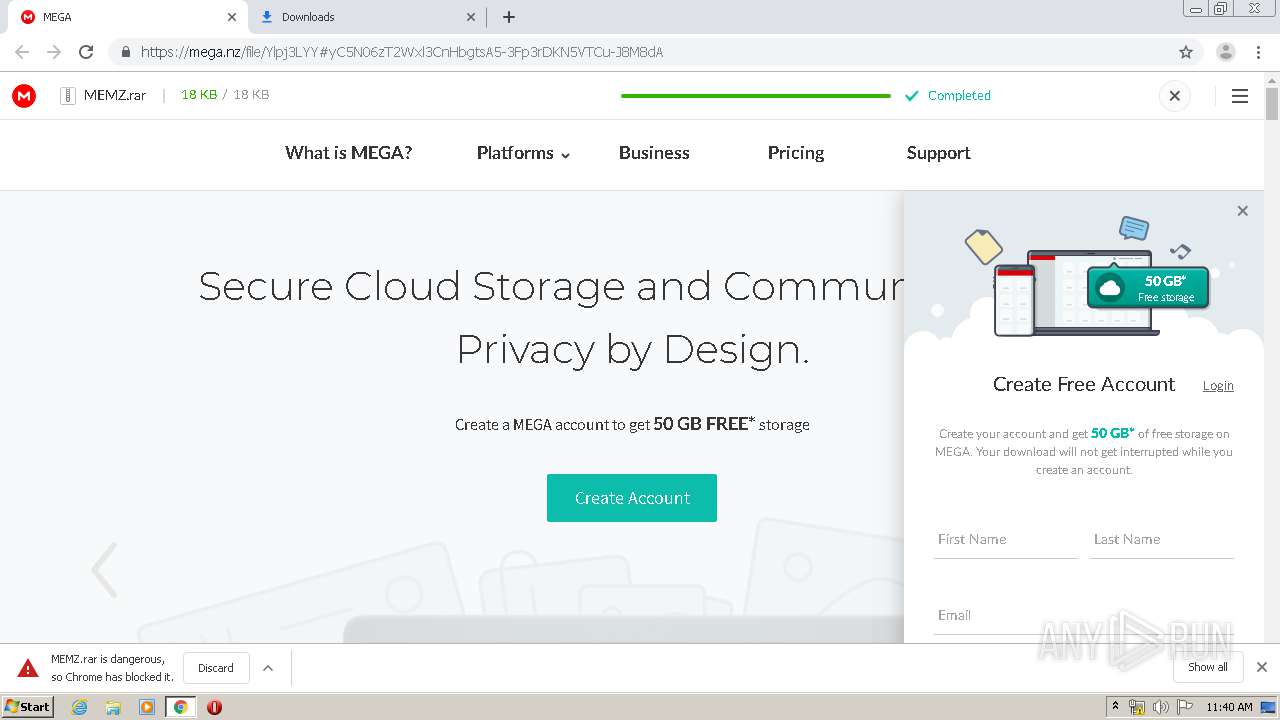Click the address bar URL

point(401,52)
